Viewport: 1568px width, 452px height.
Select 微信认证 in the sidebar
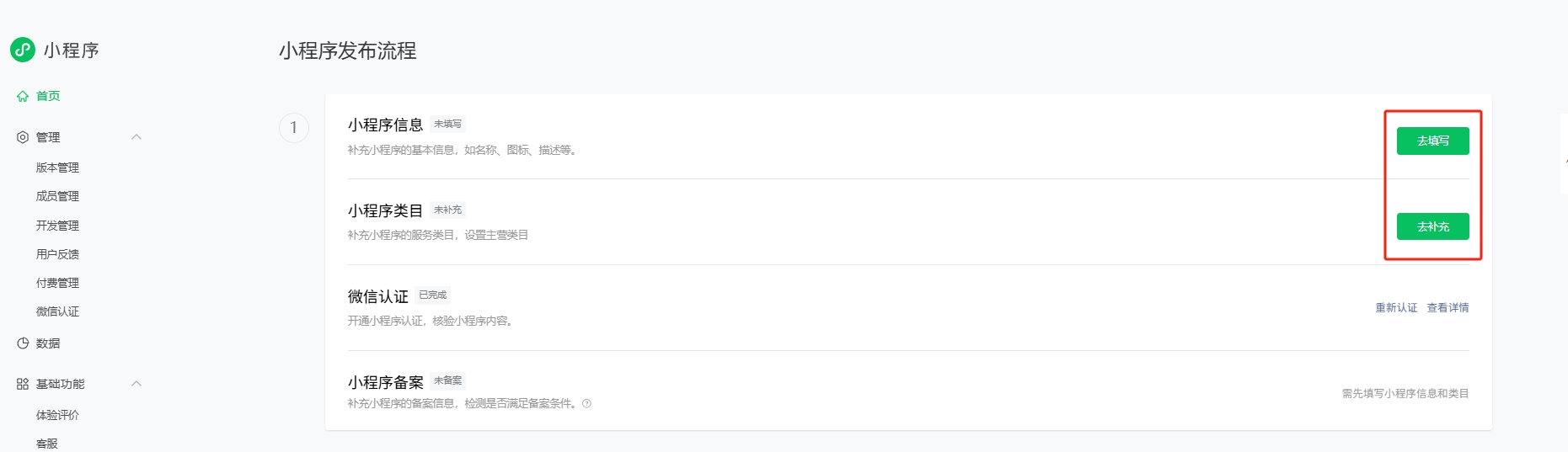(57, 311)
